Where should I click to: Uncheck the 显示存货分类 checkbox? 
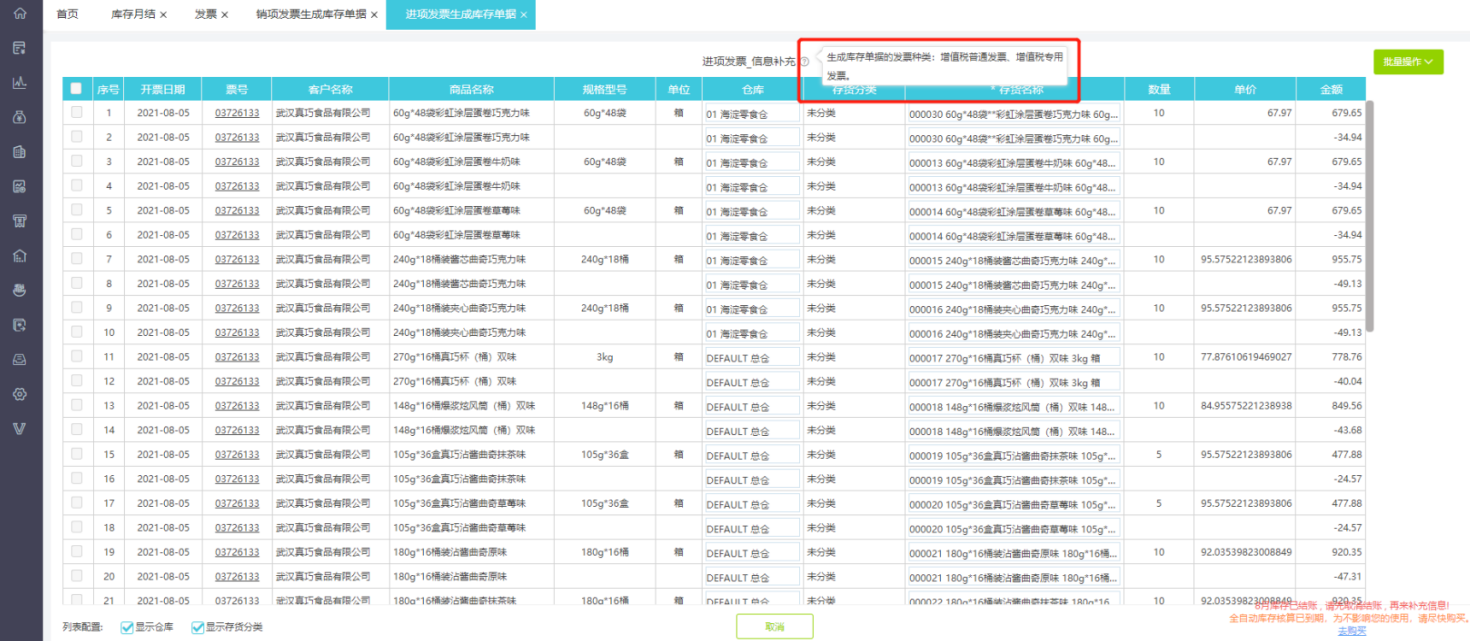click(x=197, y=627)
